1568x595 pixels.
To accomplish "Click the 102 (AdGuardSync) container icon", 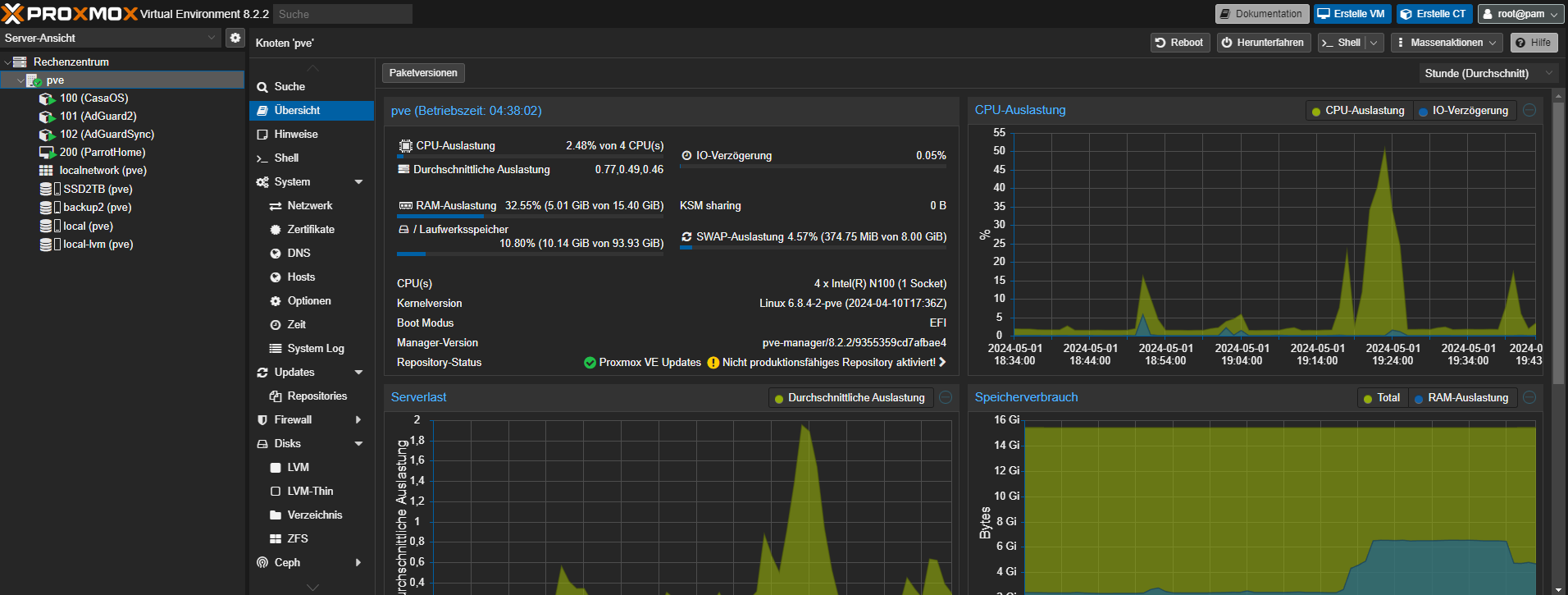I will pyautogui.click(x=47, y=135).
